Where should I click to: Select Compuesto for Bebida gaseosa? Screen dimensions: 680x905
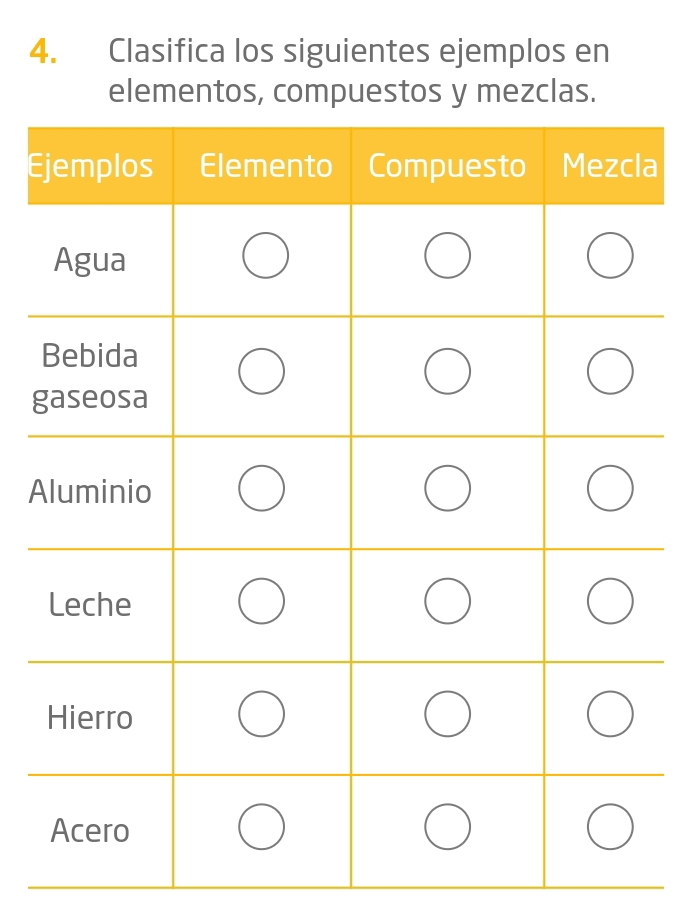(x=447, y=374)
